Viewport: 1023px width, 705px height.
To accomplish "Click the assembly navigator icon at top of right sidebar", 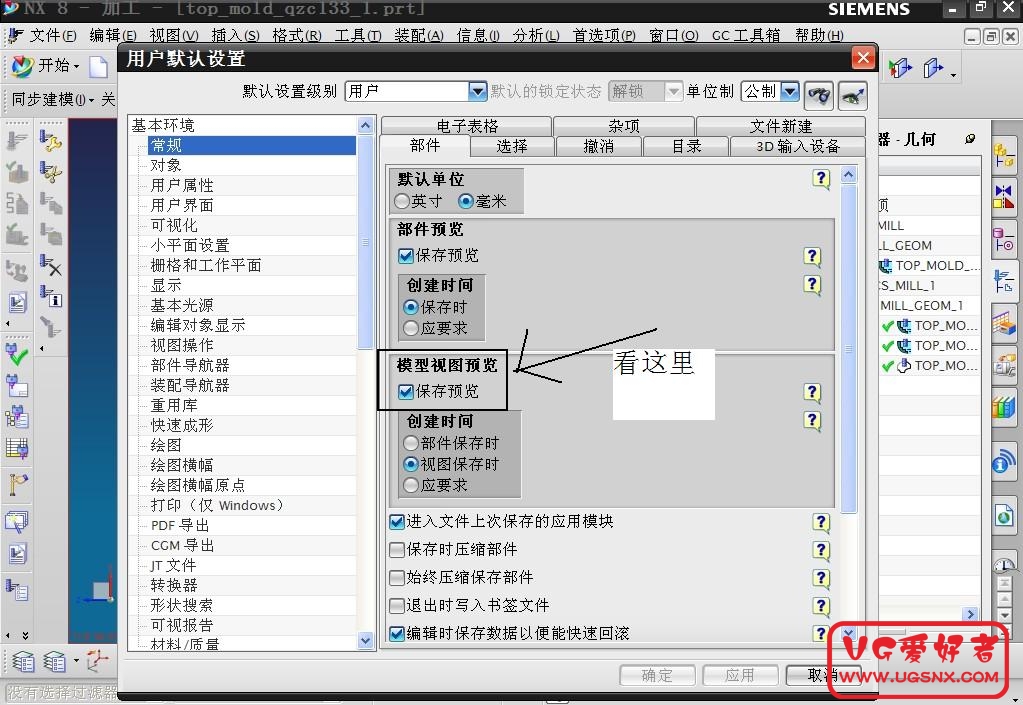I will [1003, 157].
